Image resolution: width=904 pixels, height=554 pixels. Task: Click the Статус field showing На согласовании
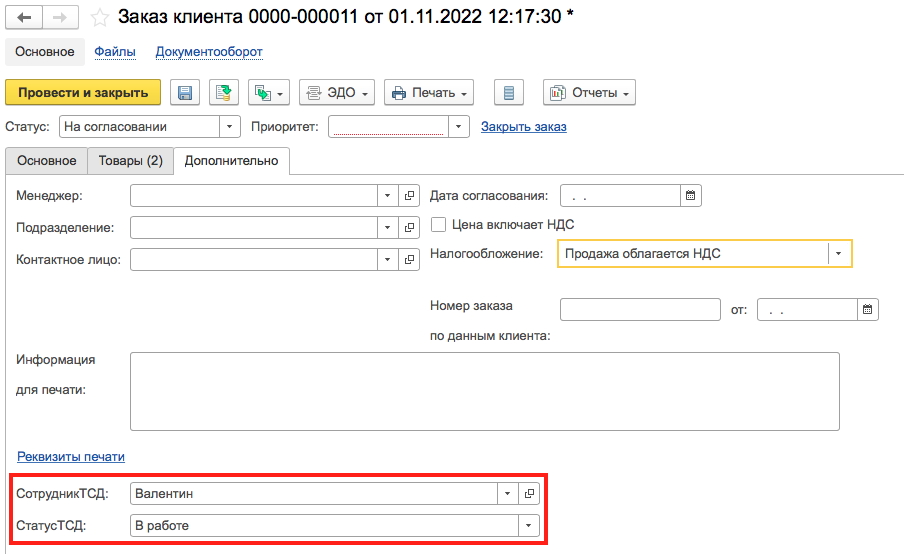tap(140, 127)
